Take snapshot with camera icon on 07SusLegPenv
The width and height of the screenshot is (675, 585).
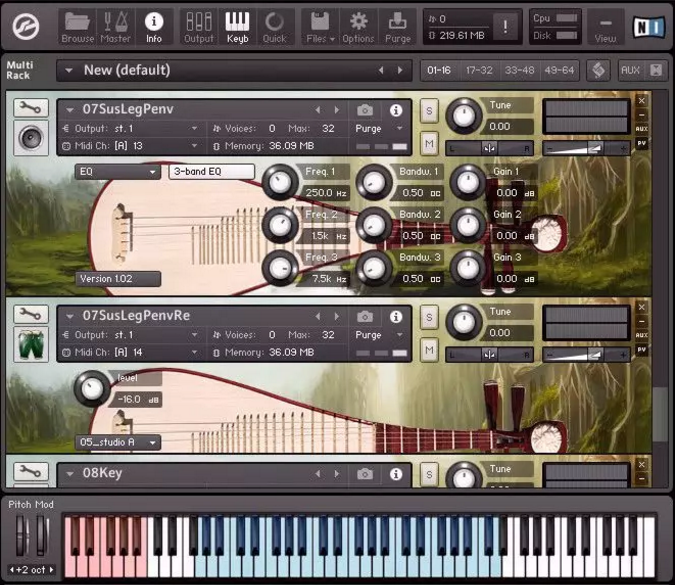365,110
